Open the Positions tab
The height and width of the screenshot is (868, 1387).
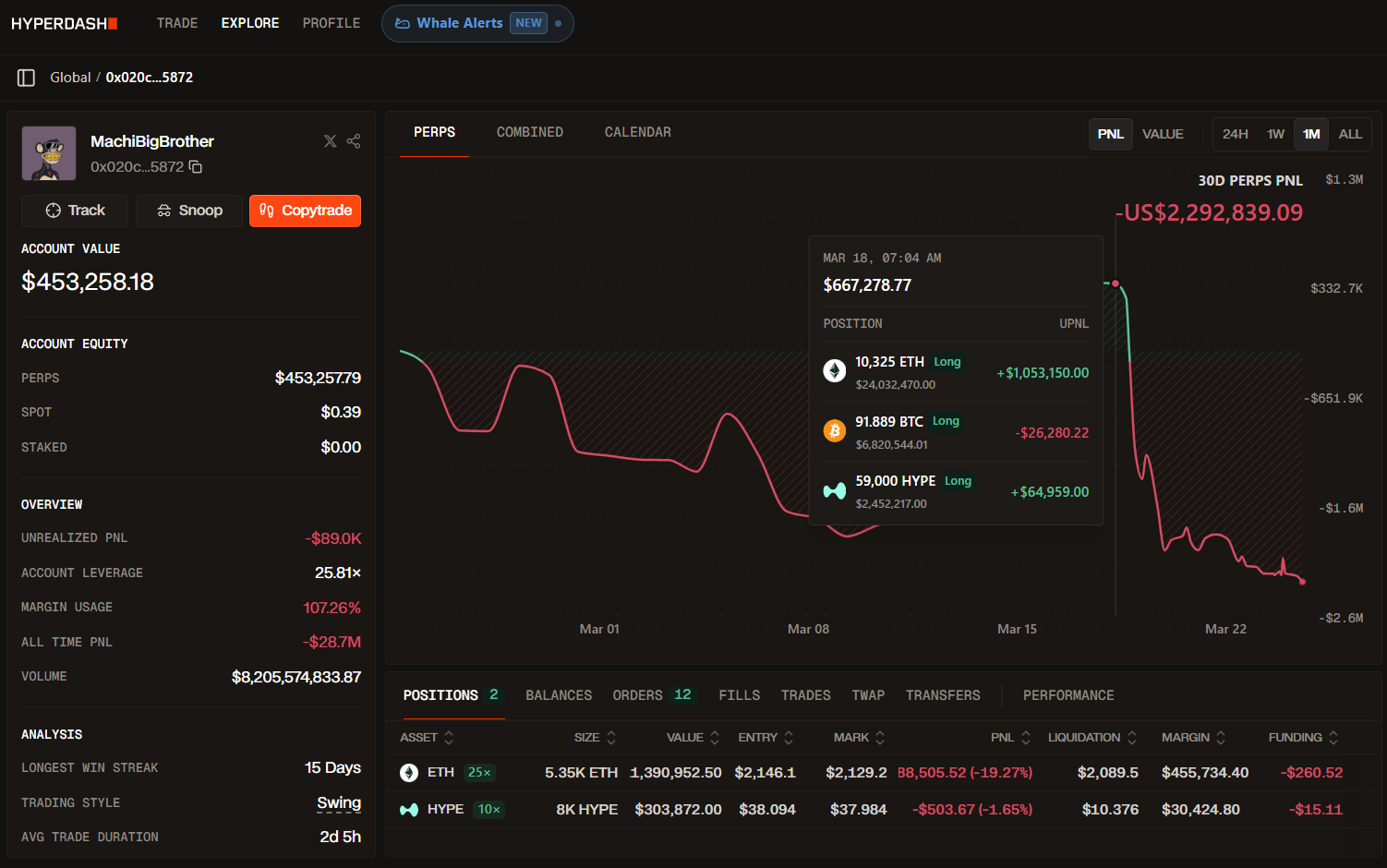coord(452,695)
